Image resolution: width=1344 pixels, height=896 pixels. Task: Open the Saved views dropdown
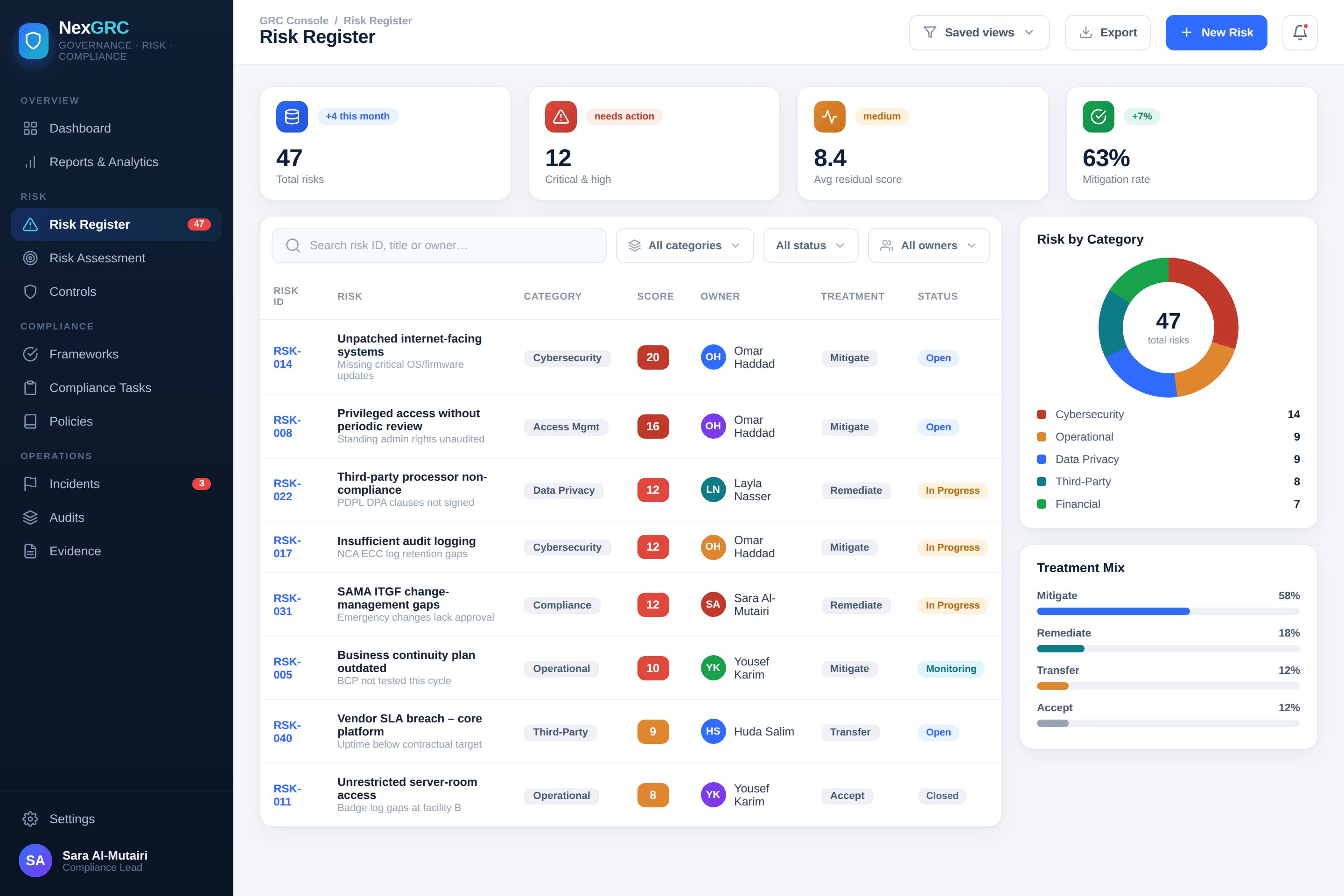980,33
